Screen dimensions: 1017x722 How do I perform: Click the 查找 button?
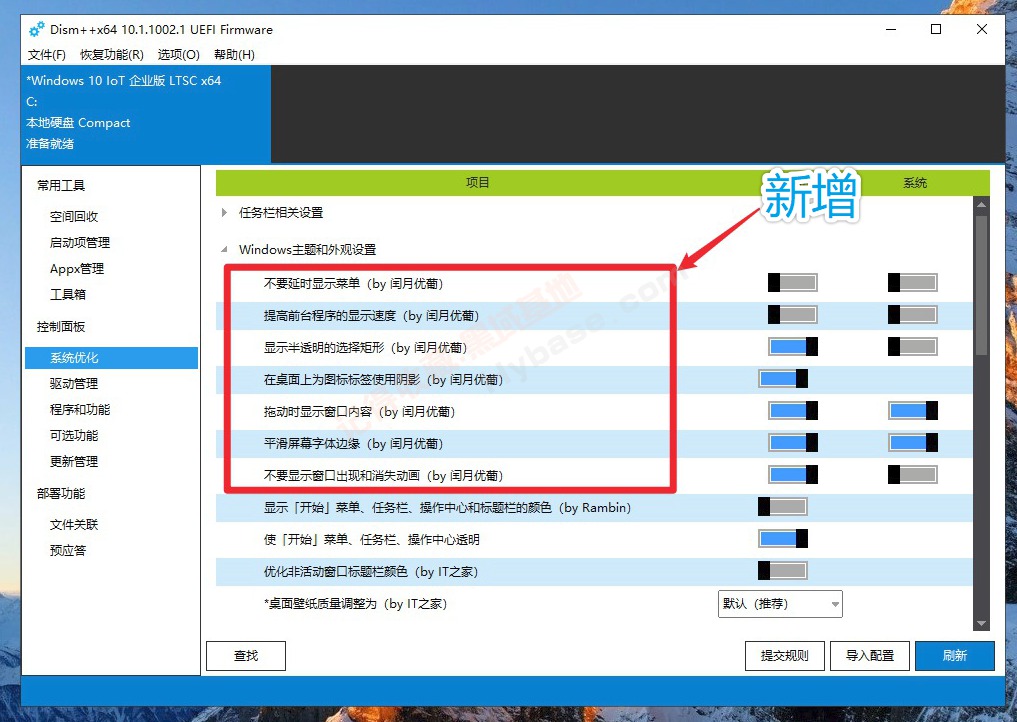[x=246, y=656]
